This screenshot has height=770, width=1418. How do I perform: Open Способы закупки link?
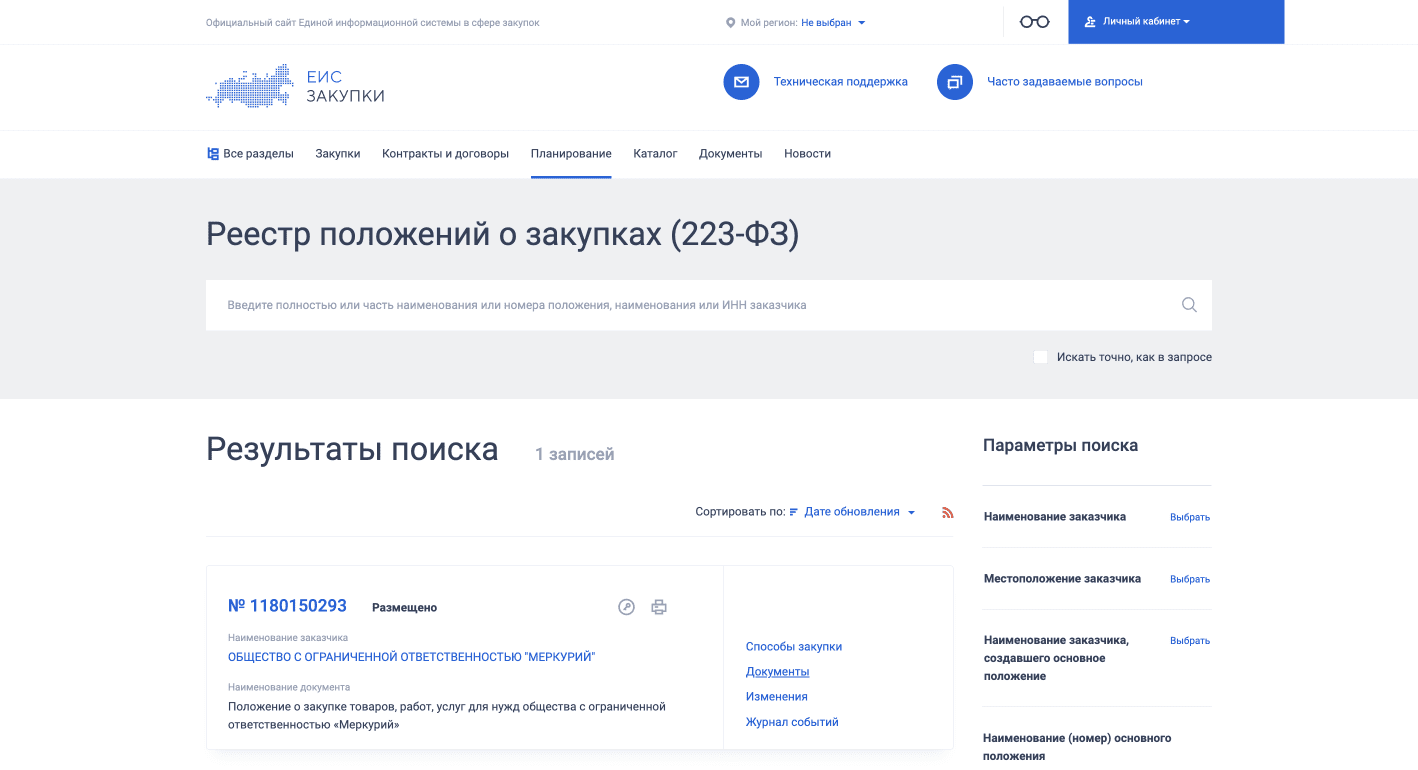[x=794, y=647]
